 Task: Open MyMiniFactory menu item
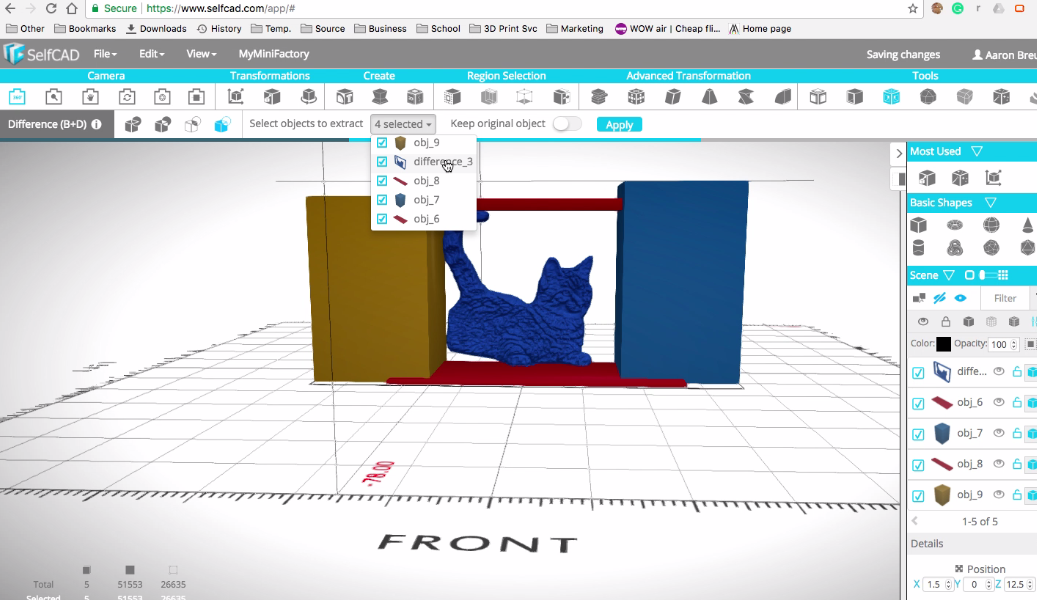coord(274,54)
